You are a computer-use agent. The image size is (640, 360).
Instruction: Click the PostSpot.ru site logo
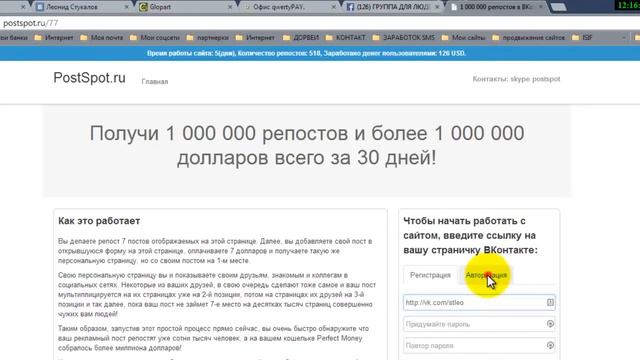89,78
